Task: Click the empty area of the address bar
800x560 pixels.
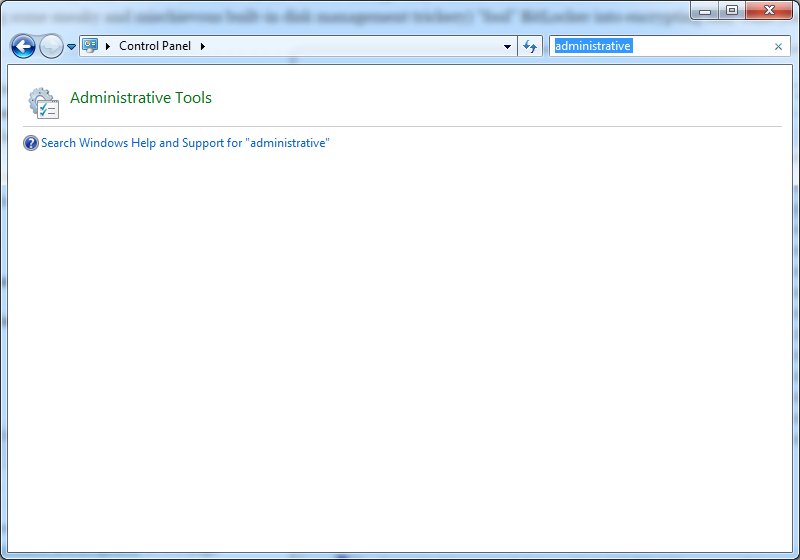Action: 350,46
